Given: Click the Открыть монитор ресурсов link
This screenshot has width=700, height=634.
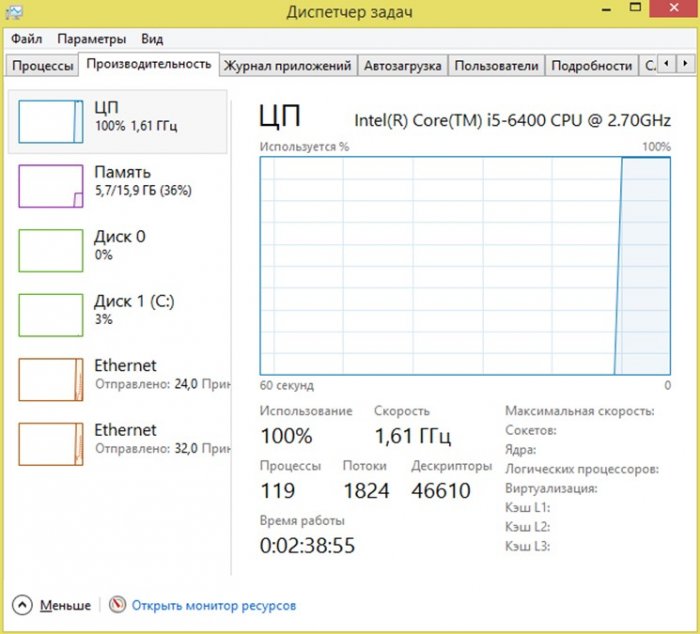Looking at the screenshot, I should point(214,605).
